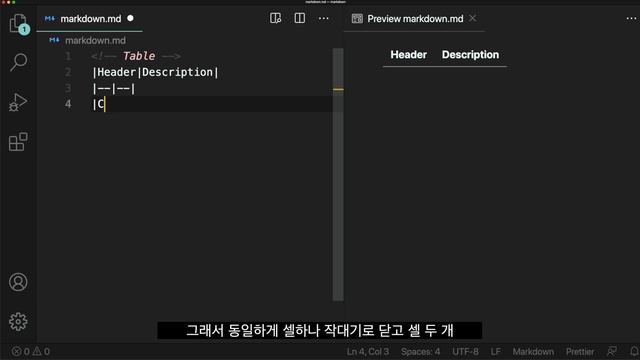
Task: Click Prettier status bar item
Action: click(580, 351)
